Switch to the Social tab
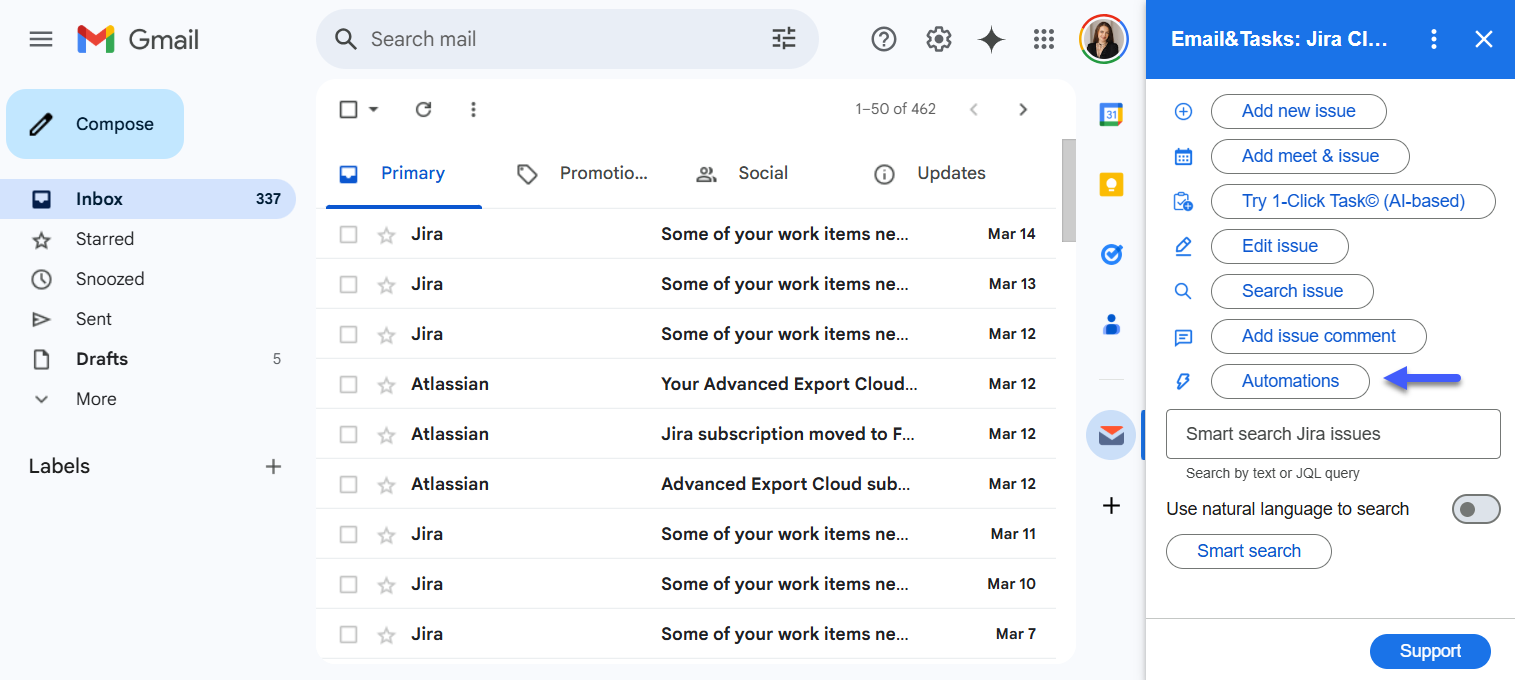 click(762, 173)
